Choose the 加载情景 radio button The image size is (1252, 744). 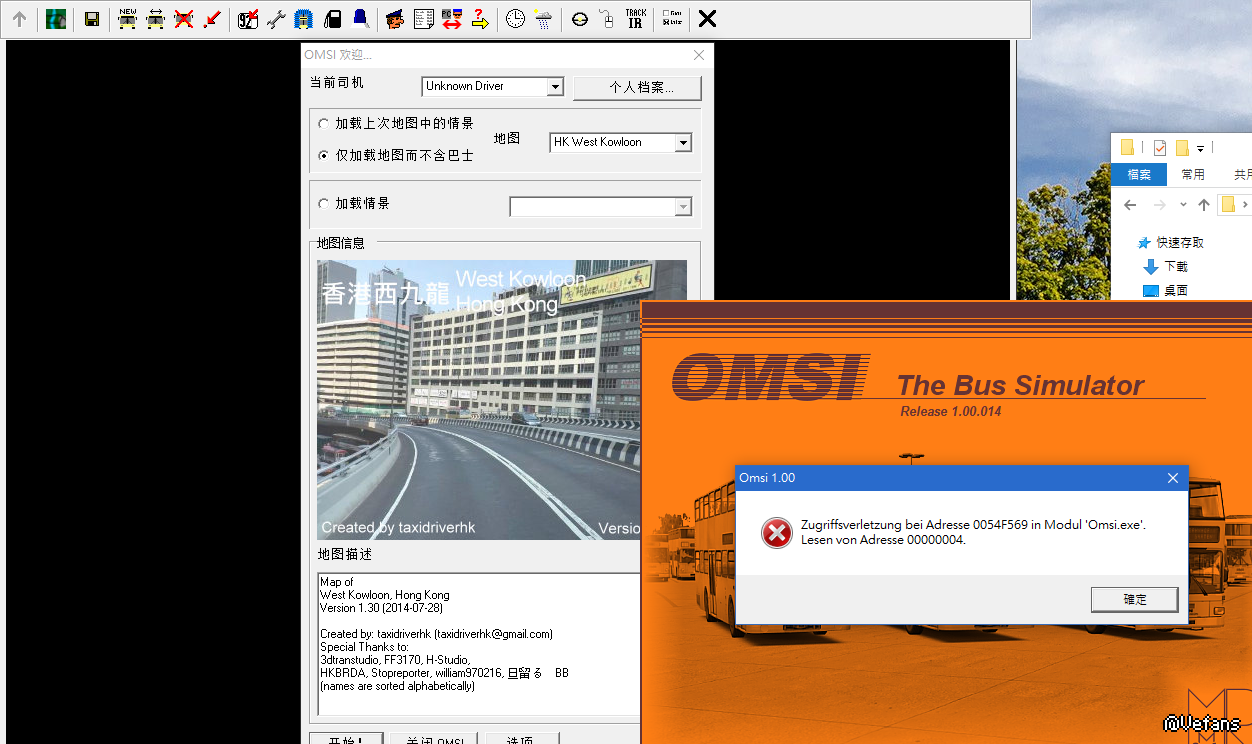323,204
